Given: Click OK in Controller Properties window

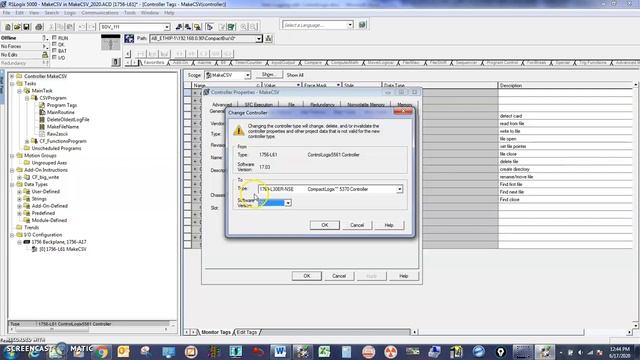Looking at the screenshot, I should click(x=307, y=276).
